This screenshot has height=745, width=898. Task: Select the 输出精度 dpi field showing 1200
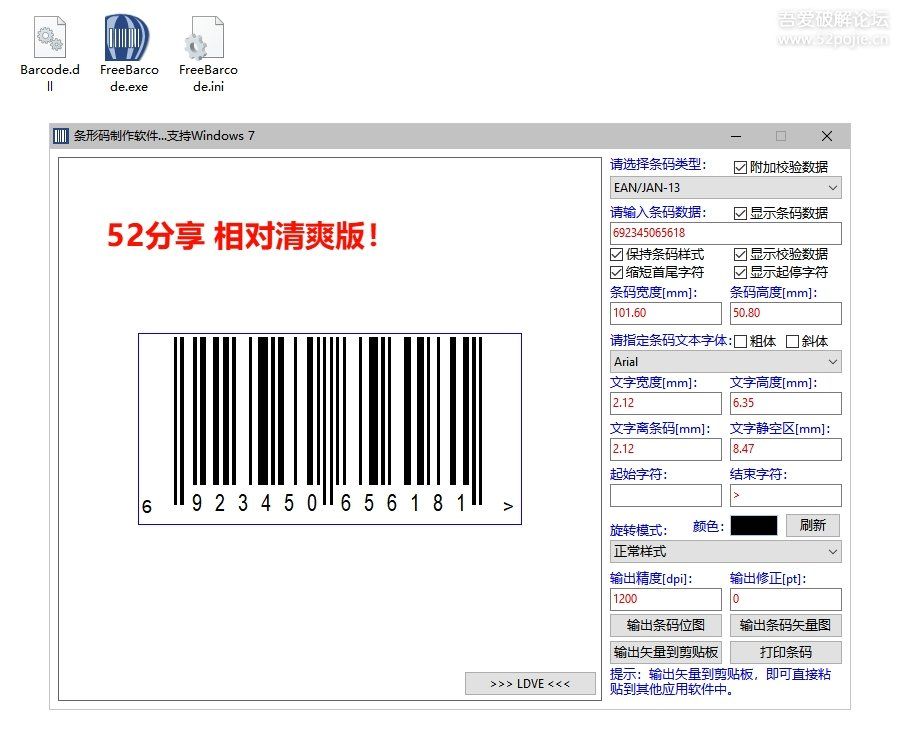click(665, 599)
